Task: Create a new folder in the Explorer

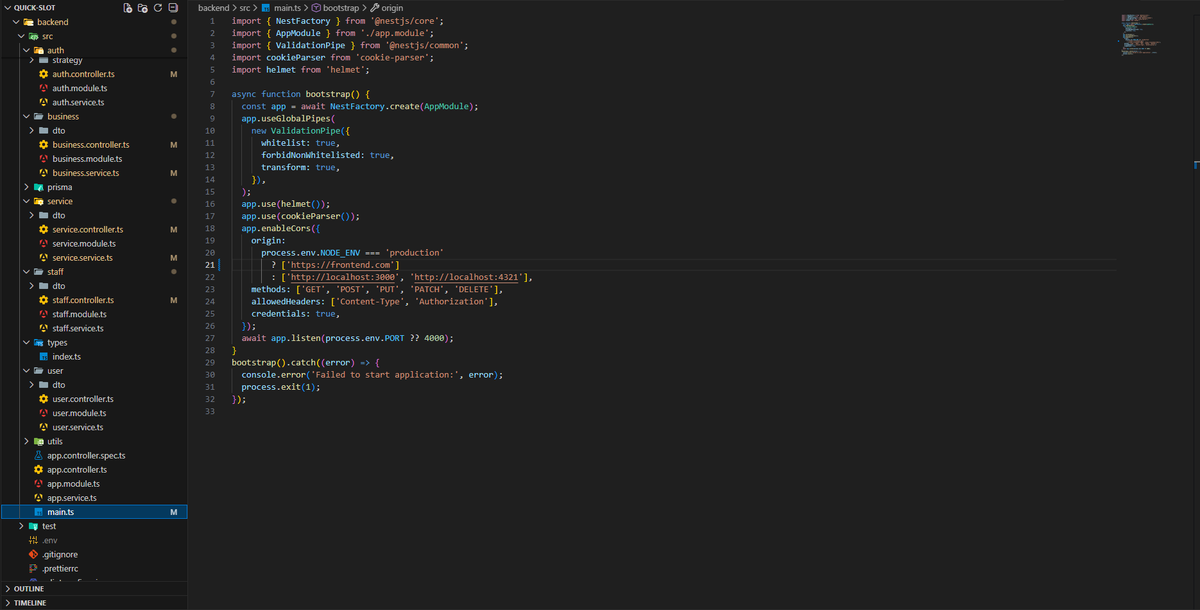Action: 141,7
